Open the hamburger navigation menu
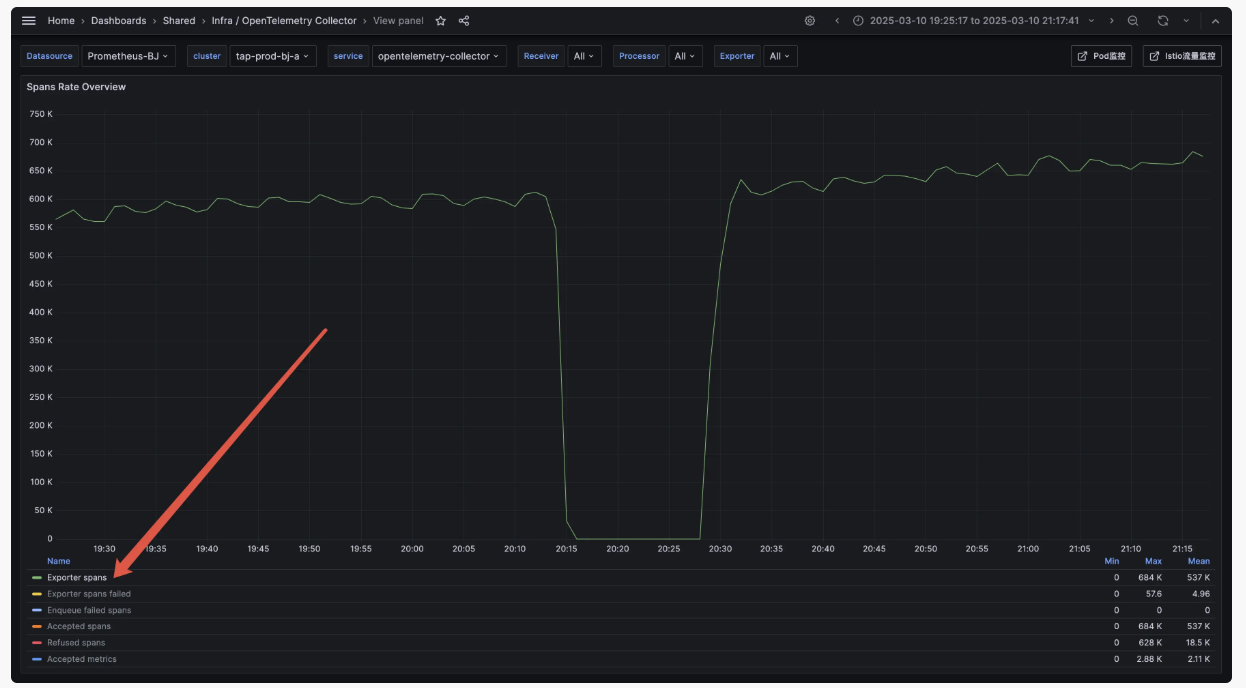This screenshot has width=1246, height=688. pyautogui.click(x=29, y=21)
